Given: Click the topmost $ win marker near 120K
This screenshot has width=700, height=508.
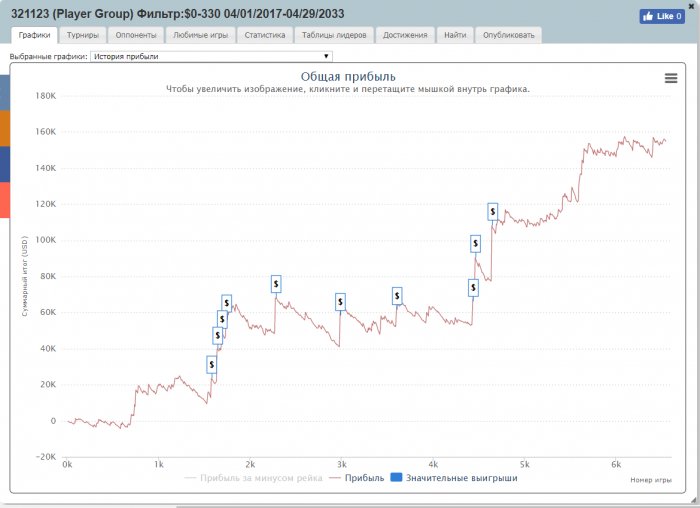Looking at the screenshot, I should [x=492, y=211].
